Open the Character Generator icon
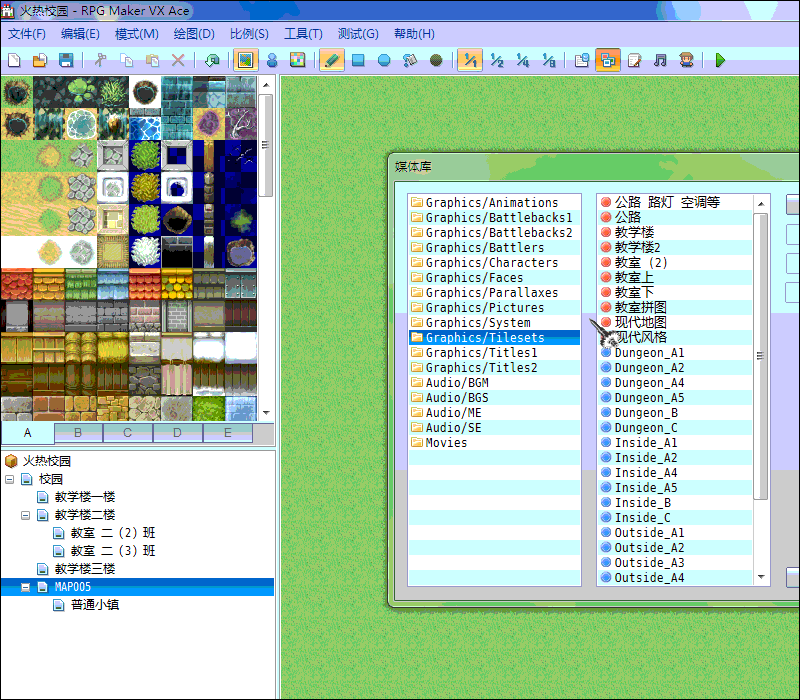 pyautogui.click(x=686, y=60)
